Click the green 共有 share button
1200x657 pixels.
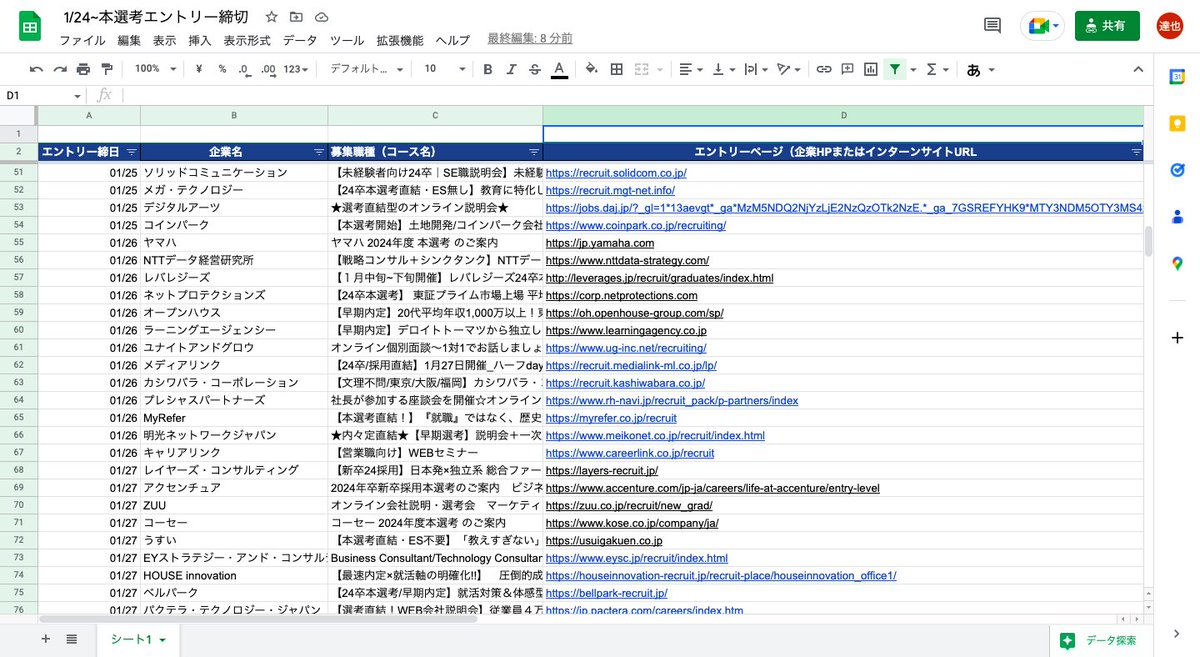(1107, 26)
